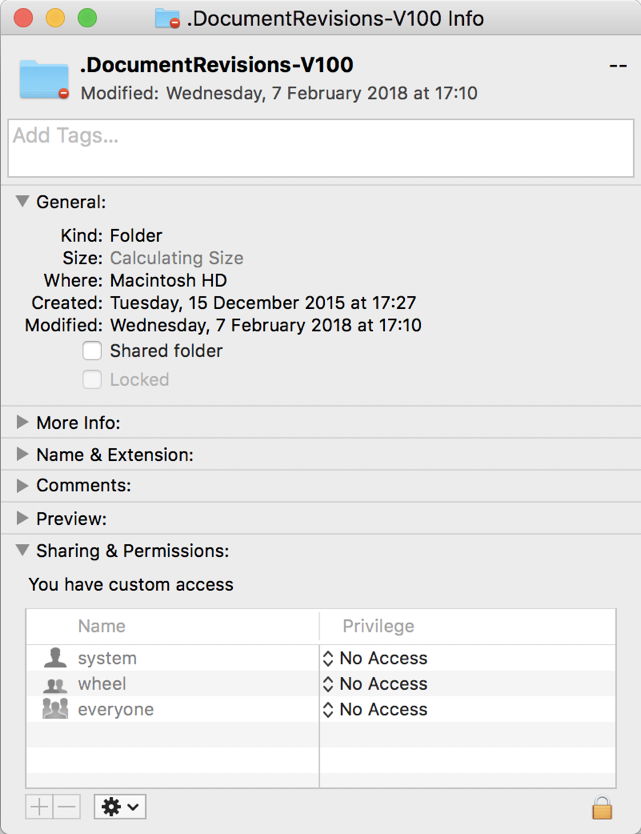Viewport: 641px width, 834px height.
Task: Click the Add Tags input field
Action: (320, 148)
